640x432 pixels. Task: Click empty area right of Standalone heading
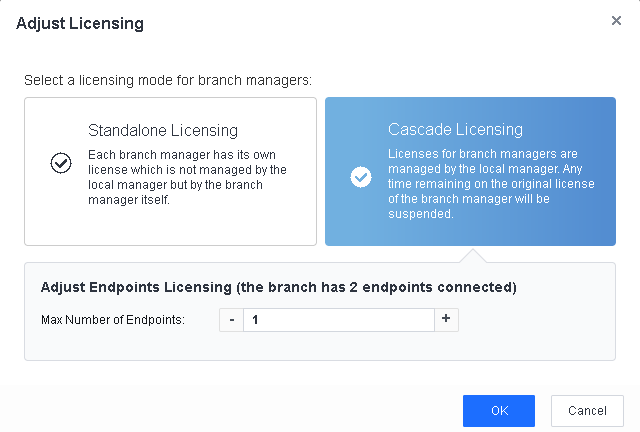pos(280,130)
